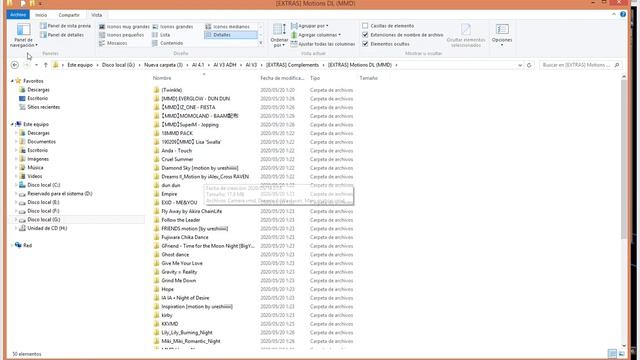This screenshot has height=360, width=640.
Task: Toggle Casillas de elemento checkbox
Action: coord(365,26)
